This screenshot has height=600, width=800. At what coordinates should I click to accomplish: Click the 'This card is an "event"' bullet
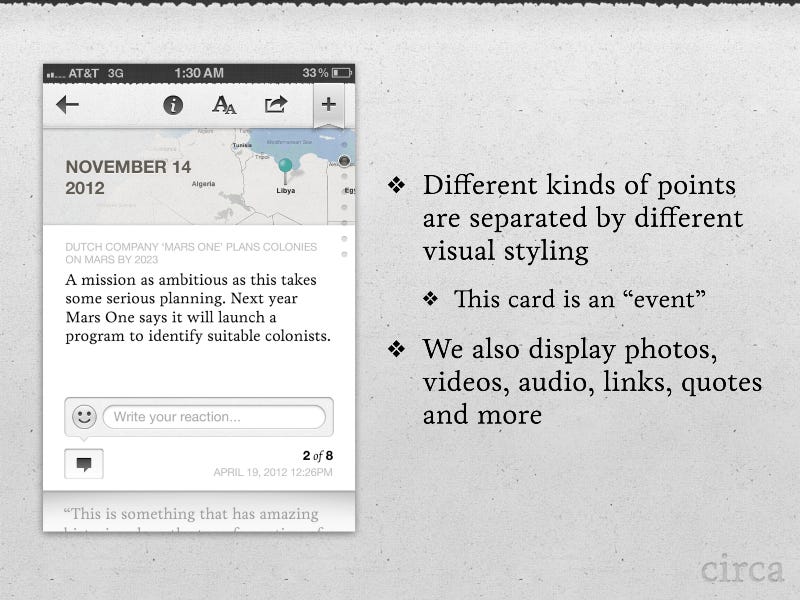(580, 299)
